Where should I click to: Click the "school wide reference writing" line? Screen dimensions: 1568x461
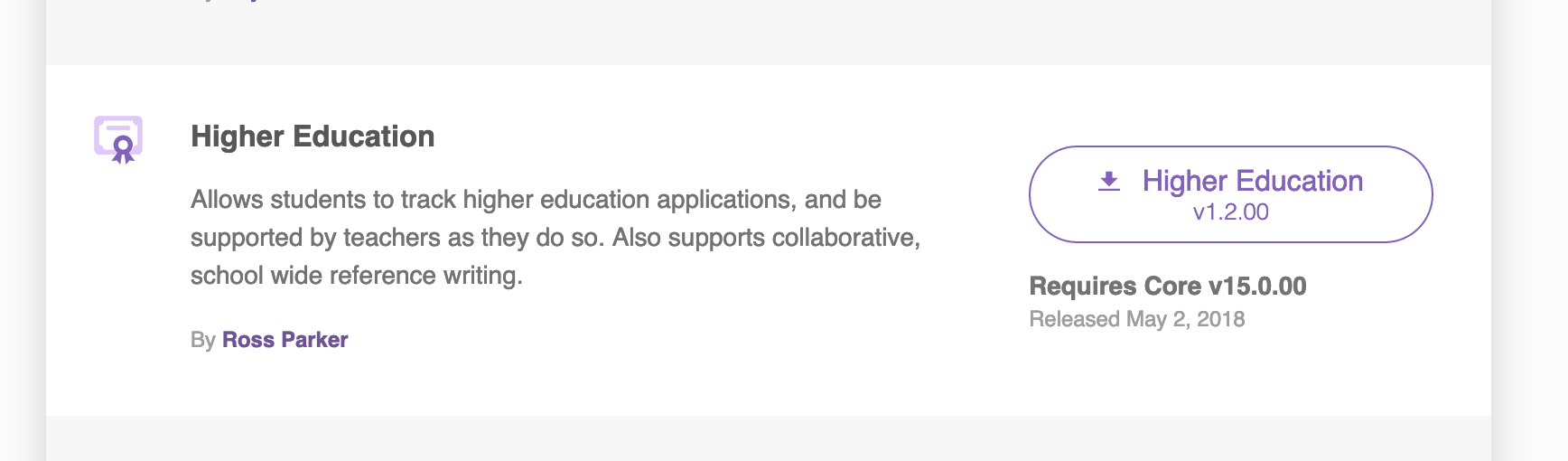pos(357,276)
